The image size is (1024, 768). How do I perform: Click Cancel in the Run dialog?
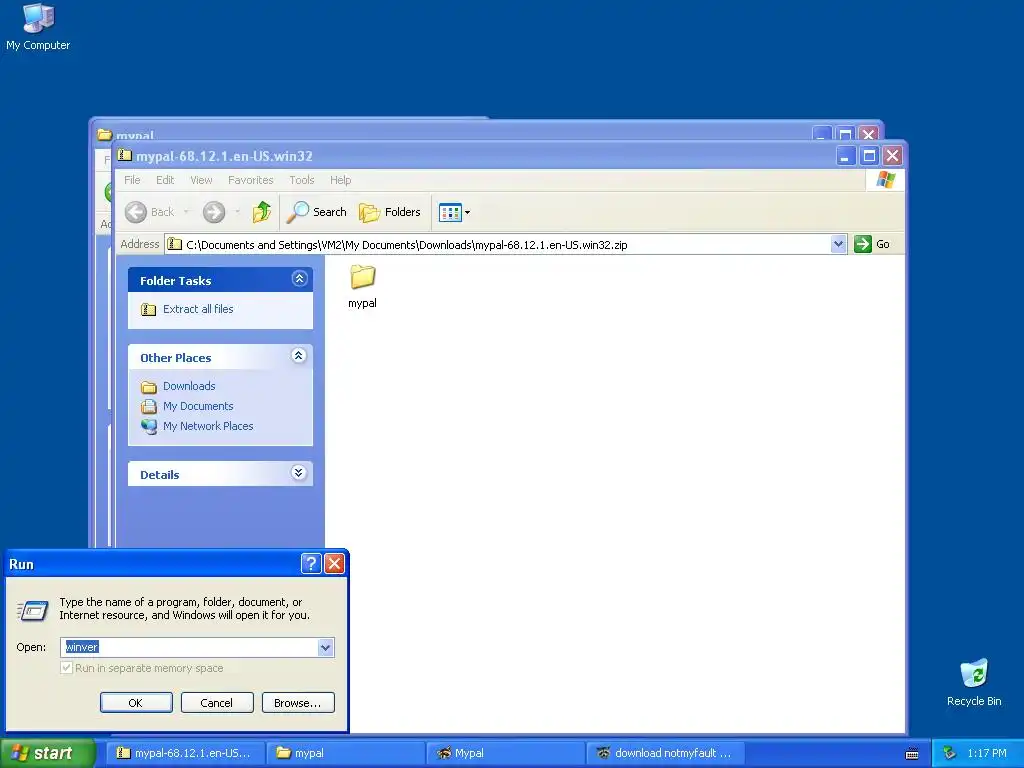point(217,703)
